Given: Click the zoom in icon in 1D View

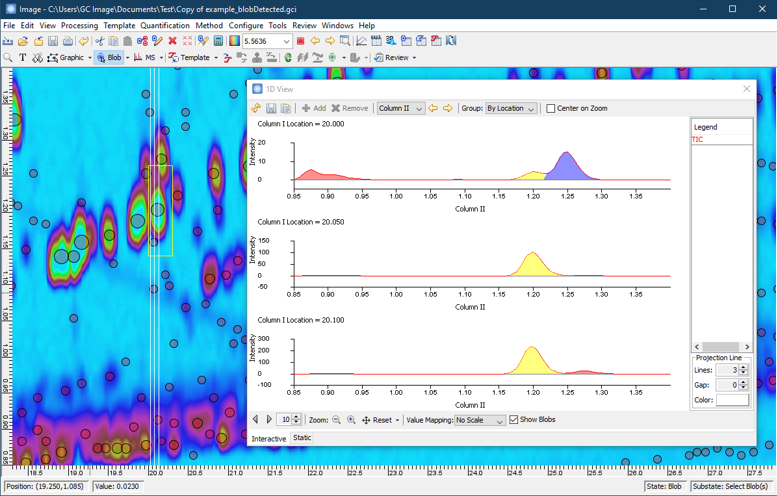Looking at the screenshot, I should tap(351, 420).
